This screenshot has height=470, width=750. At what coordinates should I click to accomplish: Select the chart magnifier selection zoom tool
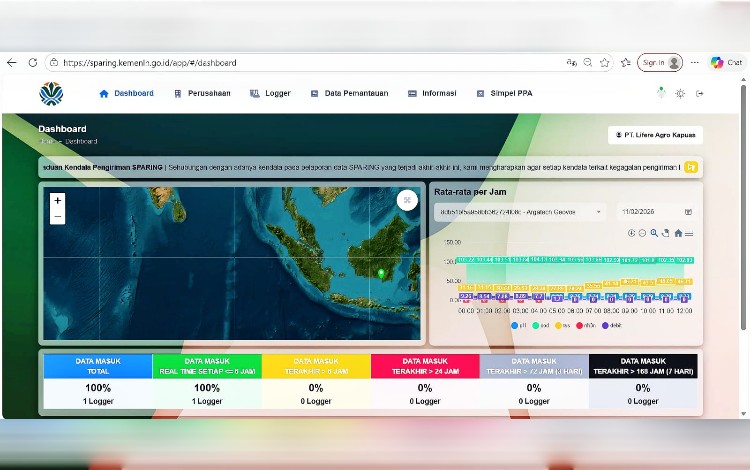pos(654,233)
